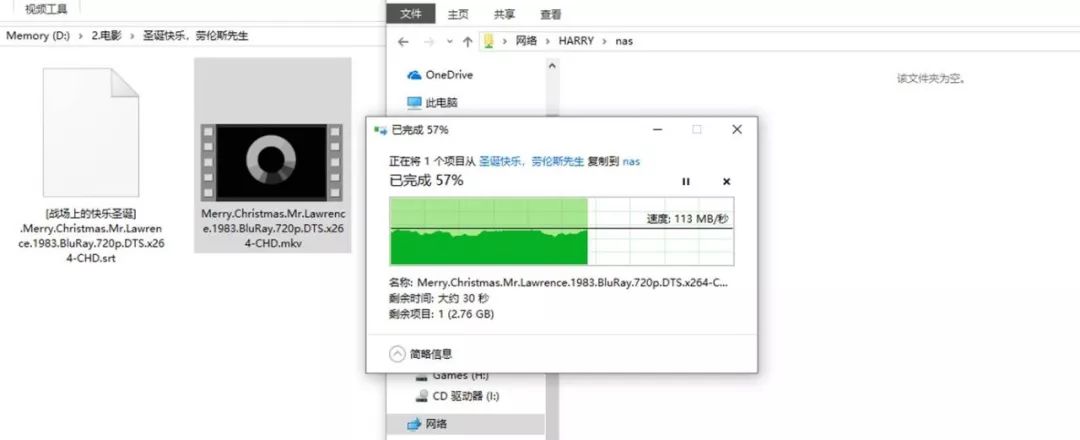The width and height of the screenshot is (1080, 440).
Task: Select HARRY in the breadcrumb path
Action: coord(576,41)
